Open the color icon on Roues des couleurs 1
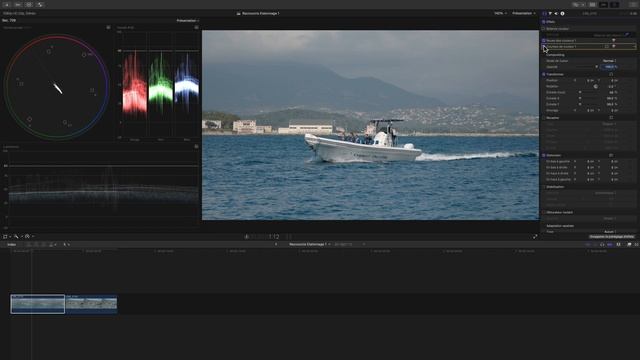 coord(613,40)
